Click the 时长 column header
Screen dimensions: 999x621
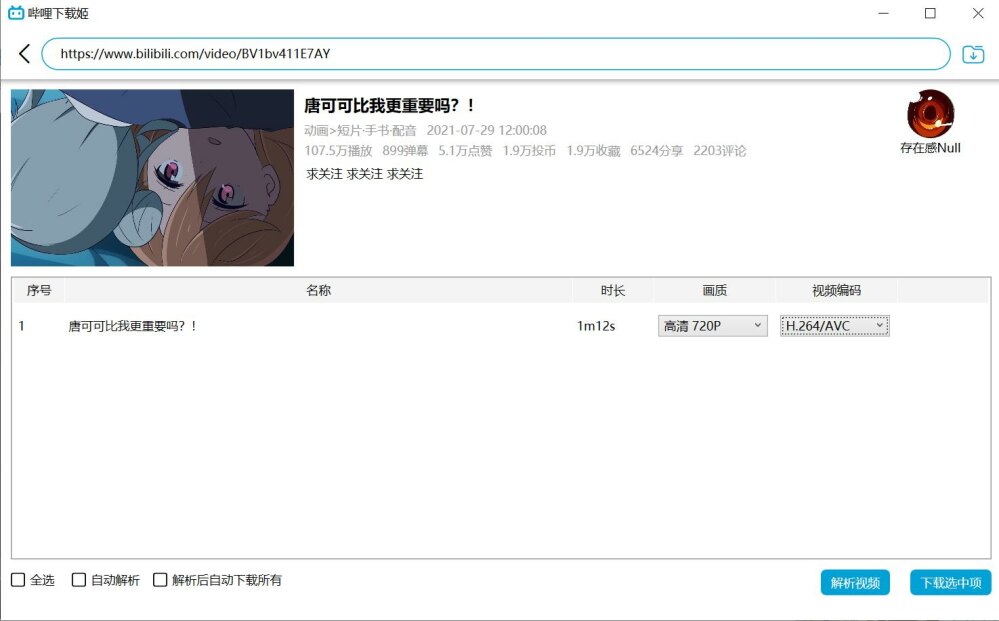click(x=612, y=290)
